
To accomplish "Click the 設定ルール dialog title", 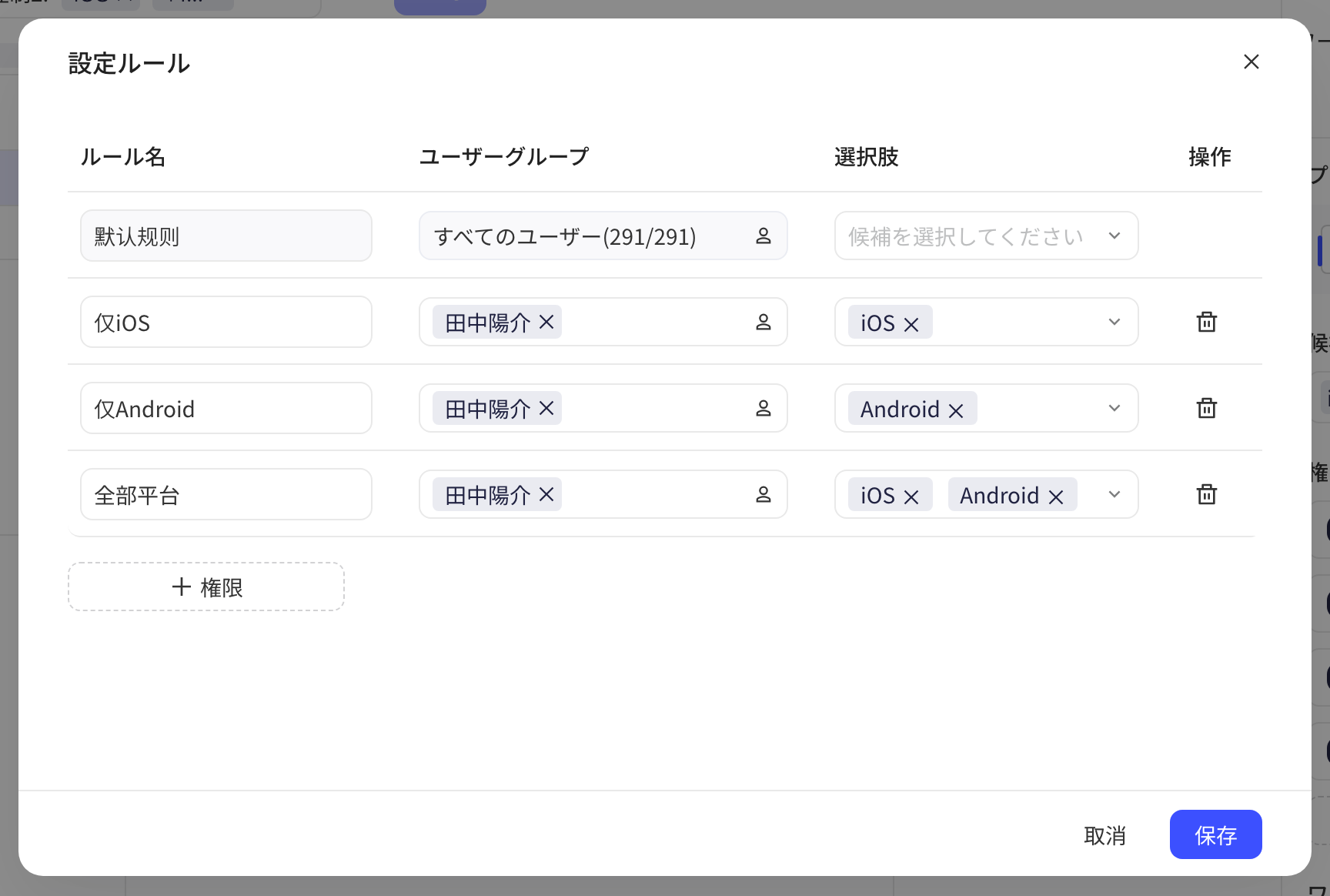I will click(x=129, y=63).
